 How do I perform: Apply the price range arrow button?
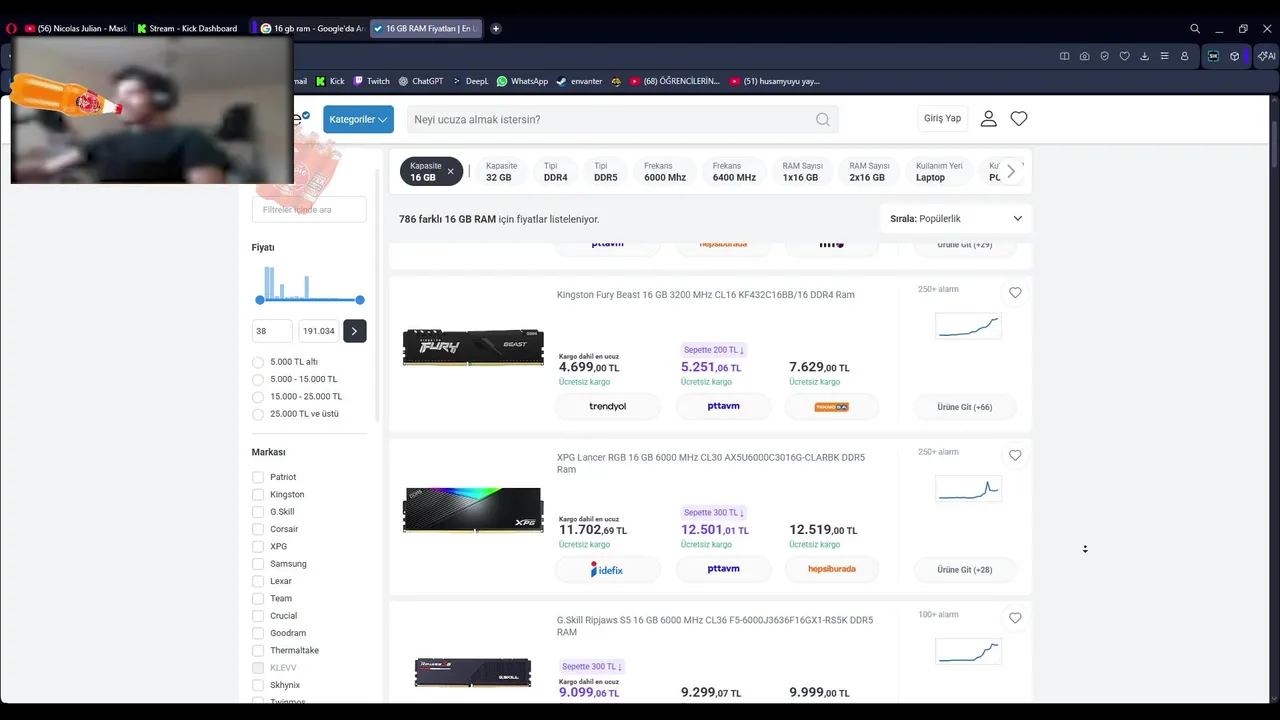click(354, 331)
